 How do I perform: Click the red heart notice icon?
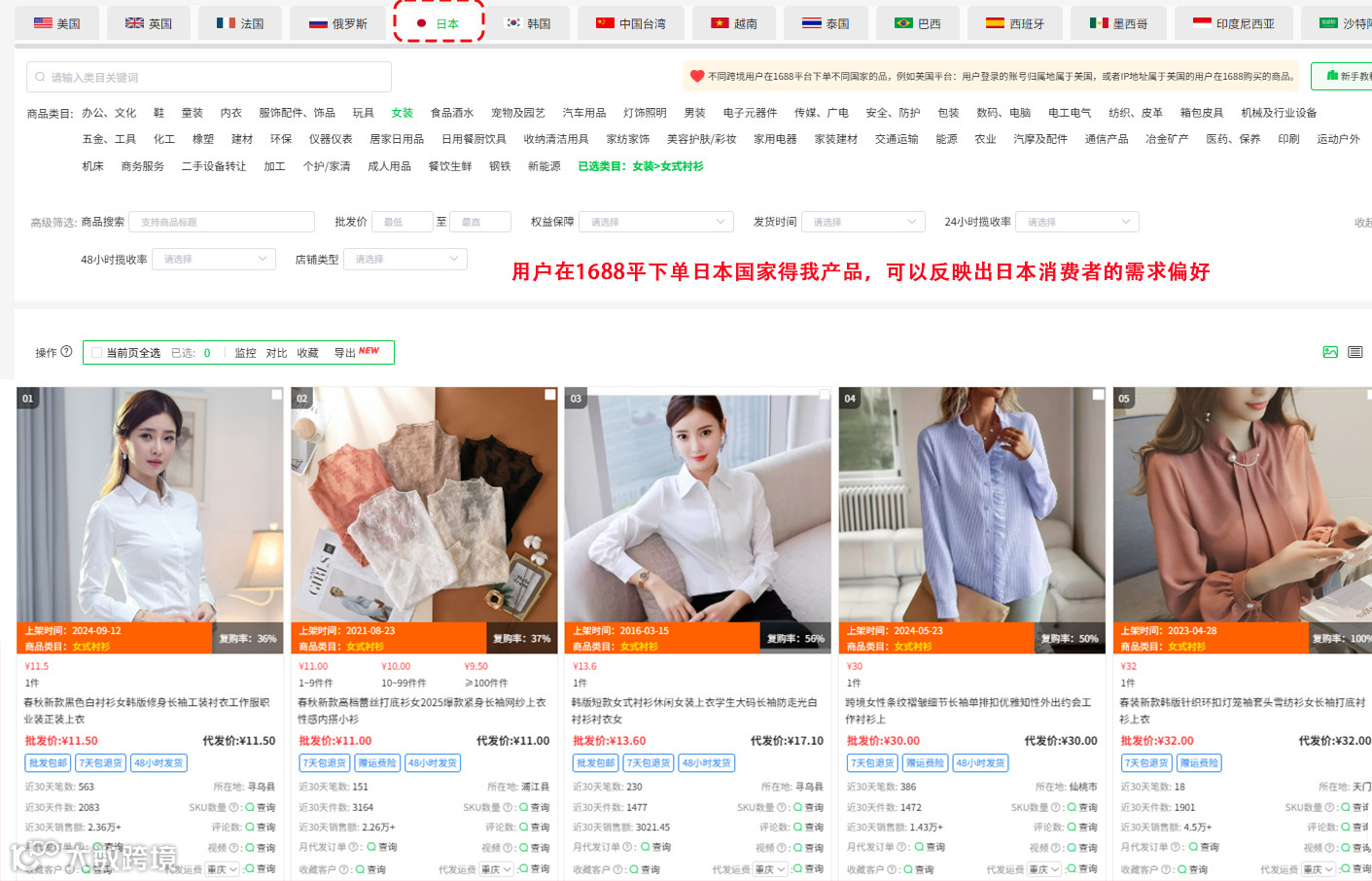coord(697,76)
